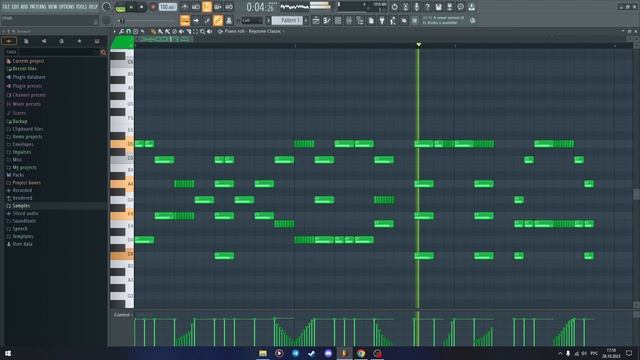Viewport: 640px width, 360px height.
Task: Toggle Pattern/Song mode switch
Action: pos(120,7)
